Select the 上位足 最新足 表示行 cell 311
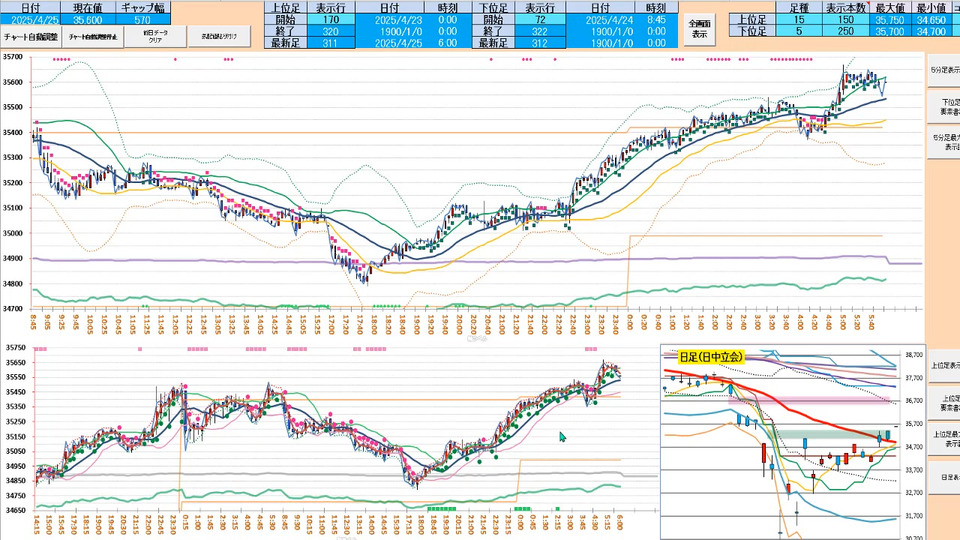Viewport: 960px width, 540px height. [331, 43]
